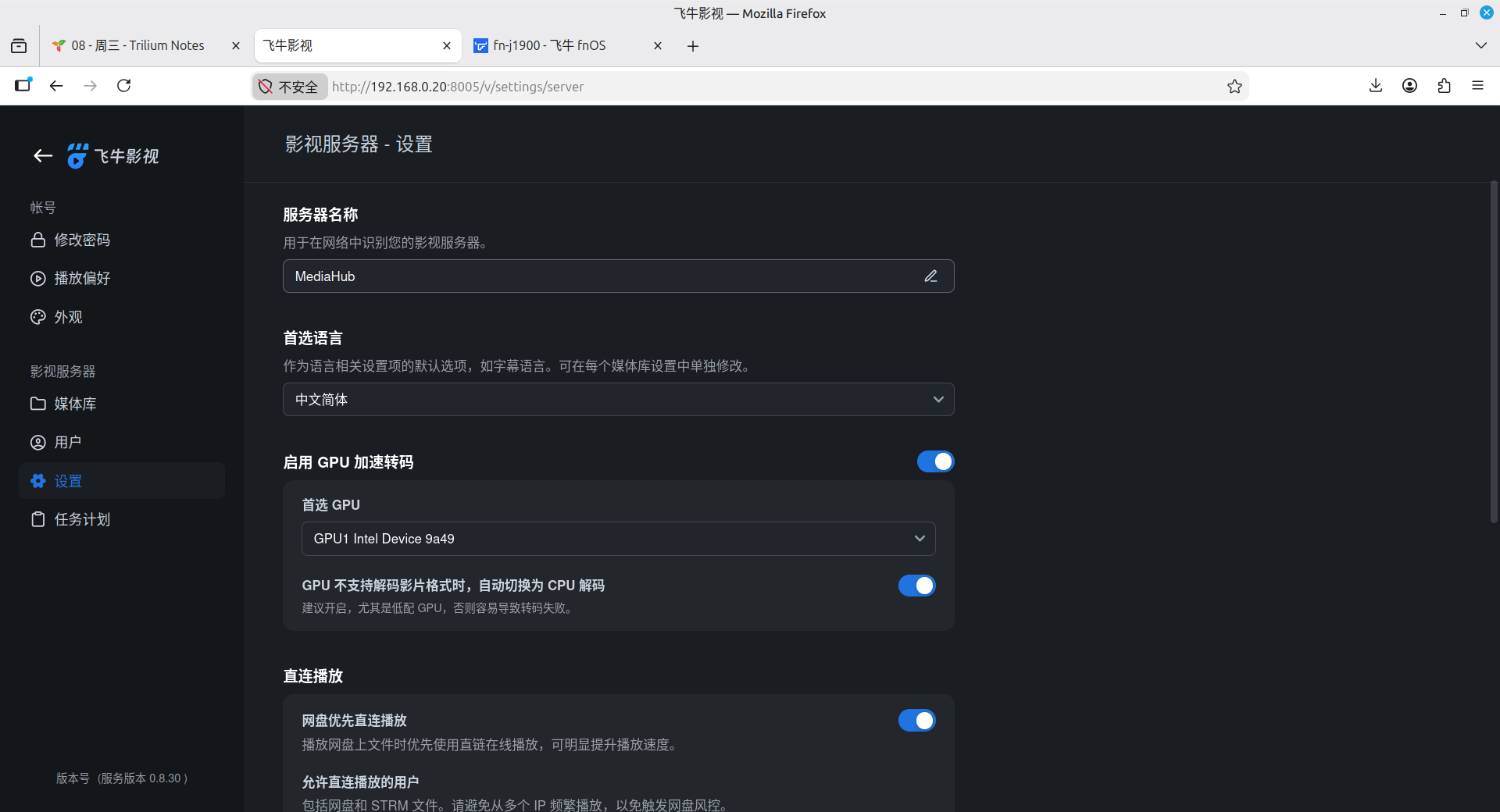Bookmark this page with the star icon

tap(1234, 87)
